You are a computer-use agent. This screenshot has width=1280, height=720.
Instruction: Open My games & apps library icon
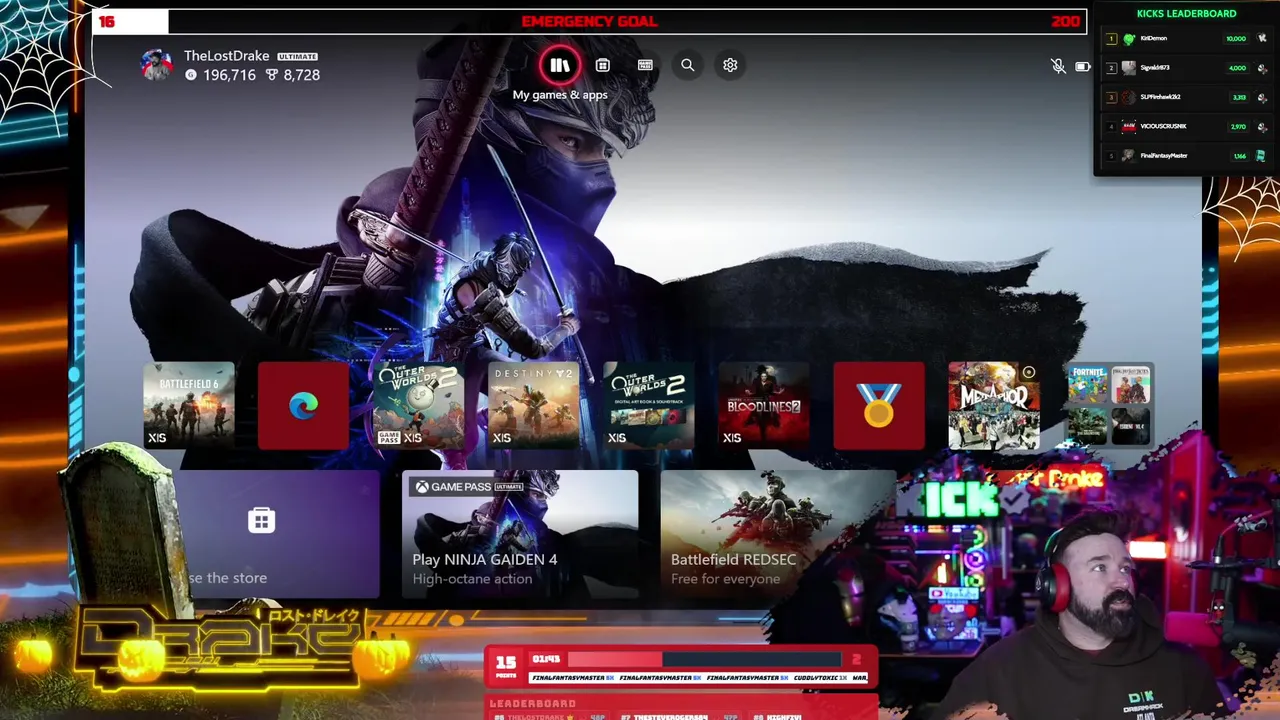click(x=560, y=65)
